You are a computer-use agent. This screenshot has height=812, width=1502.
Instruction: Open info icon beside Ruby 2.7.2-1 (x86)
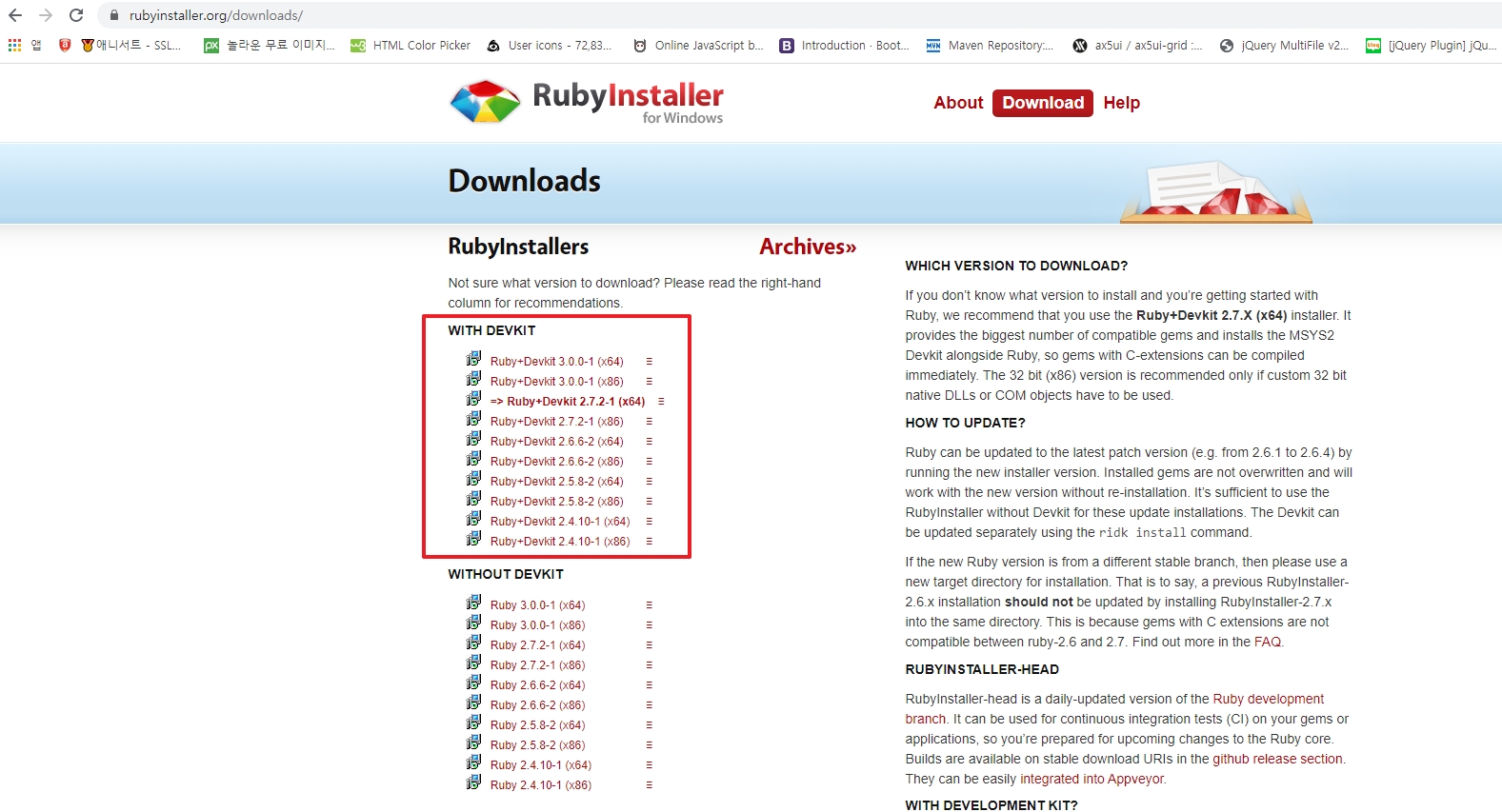[x=650, y=665]
